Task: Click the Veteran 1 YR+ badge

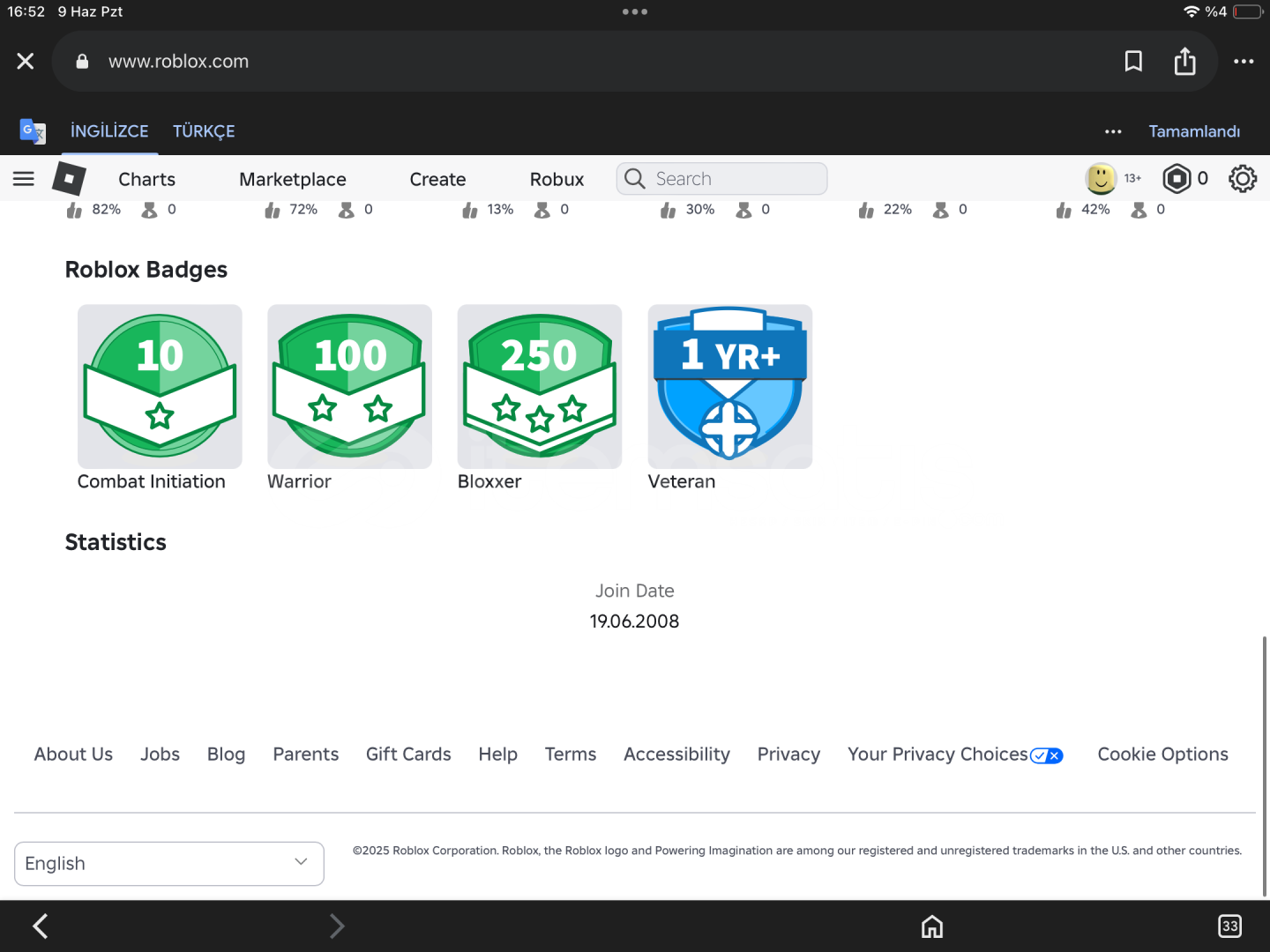Action: click(x=730, y=386)
